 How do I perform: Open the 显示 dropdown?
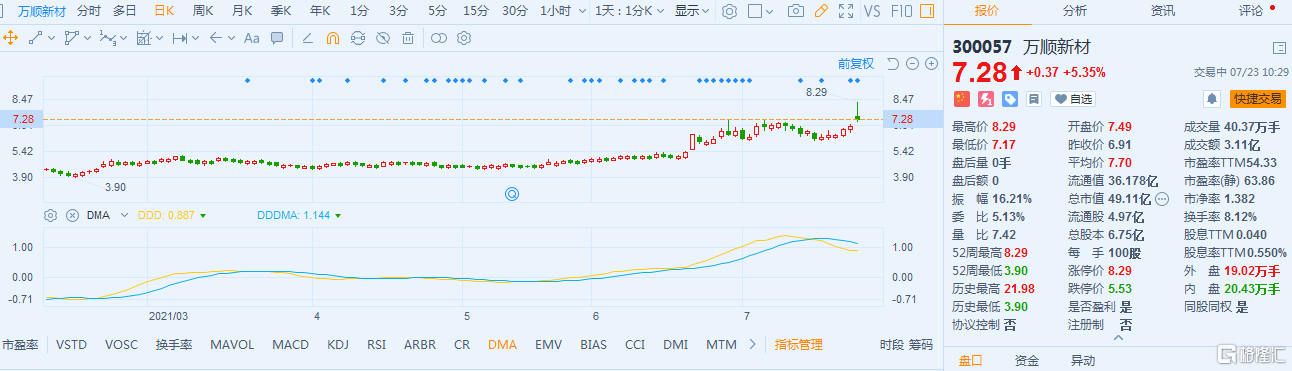pyautogui.click(x=691, y=11)
